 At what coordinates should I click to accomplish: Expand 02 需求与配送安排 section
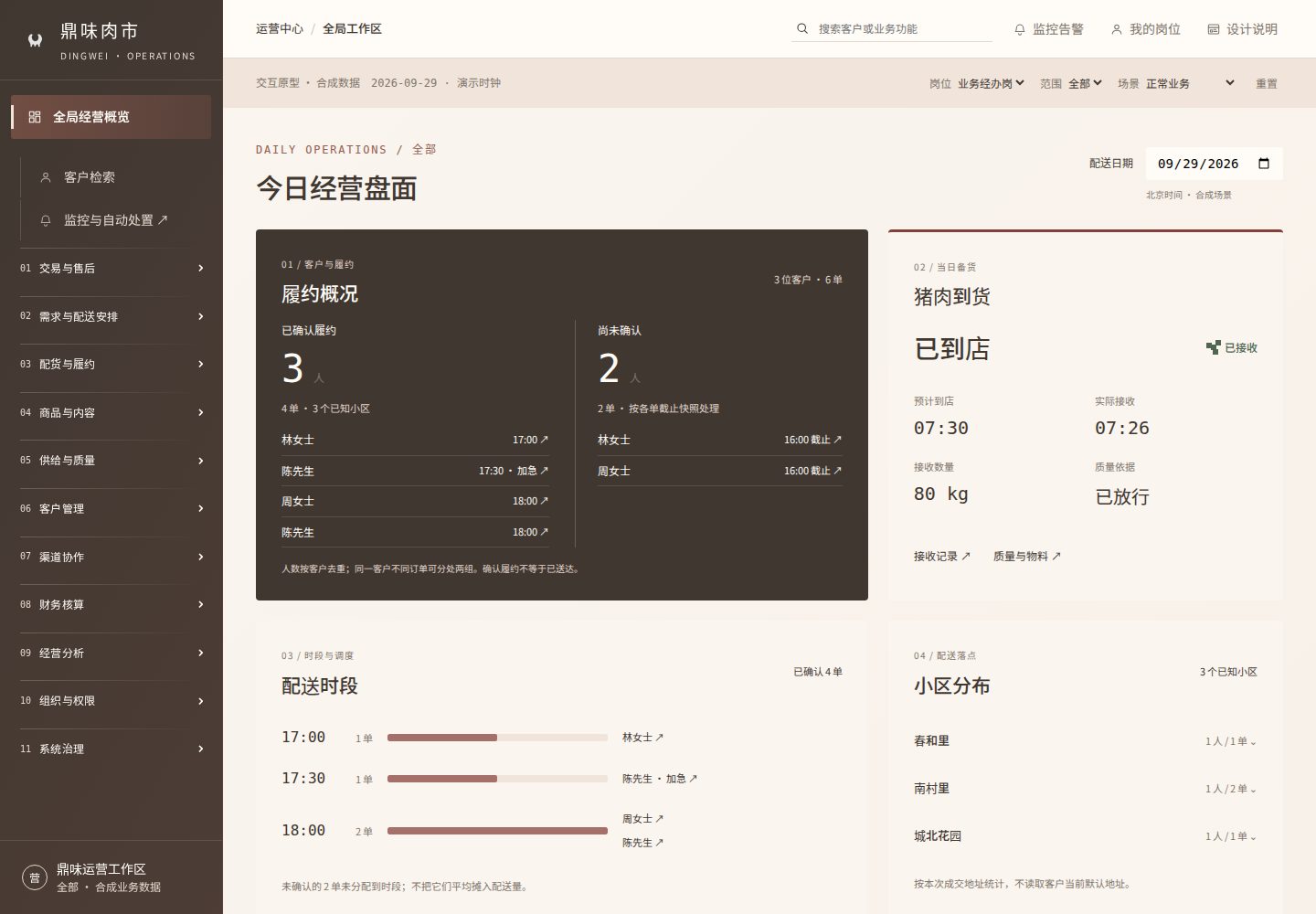pos(111,316)
